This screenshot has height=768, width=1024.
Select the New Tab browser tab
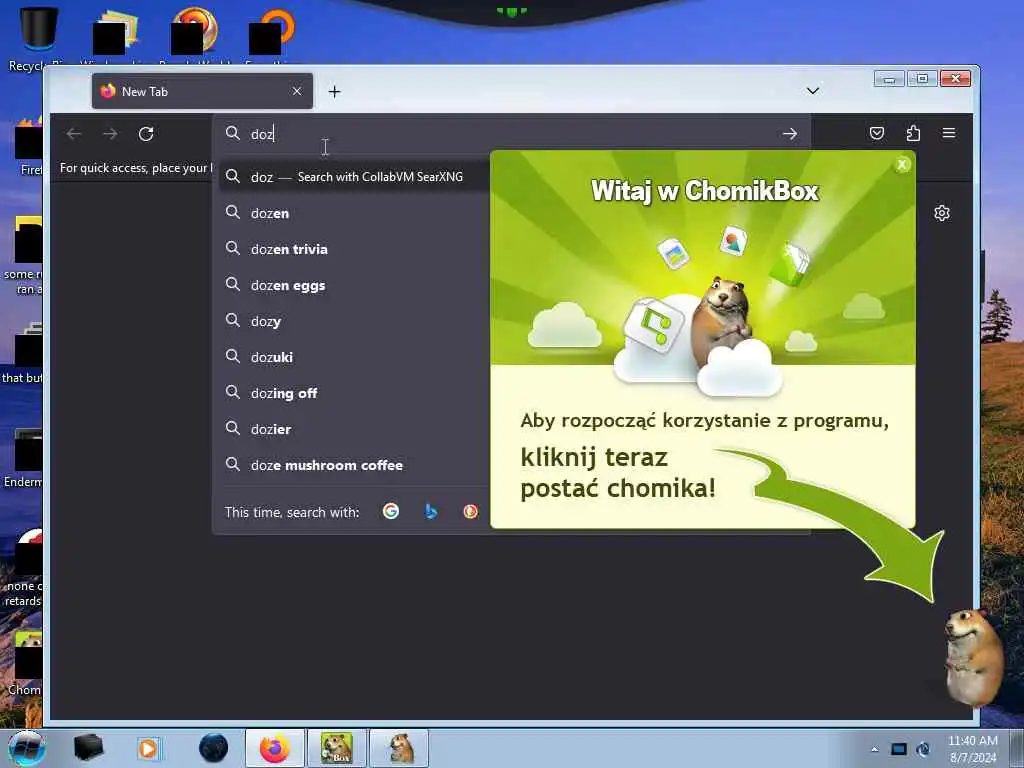click(x=202, y=91)
